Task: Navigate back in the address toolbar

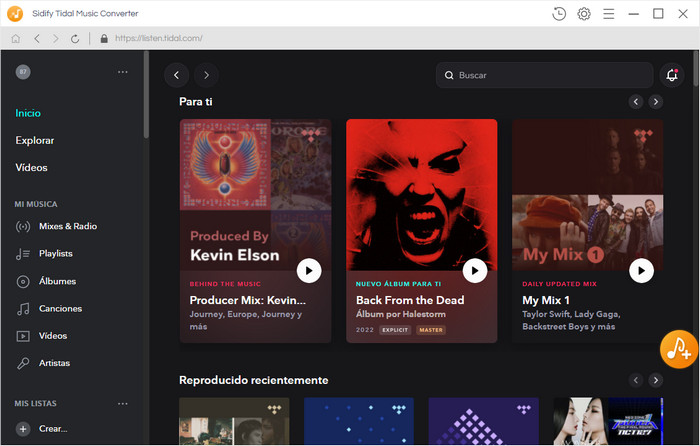Action: [x=37, y=38]
